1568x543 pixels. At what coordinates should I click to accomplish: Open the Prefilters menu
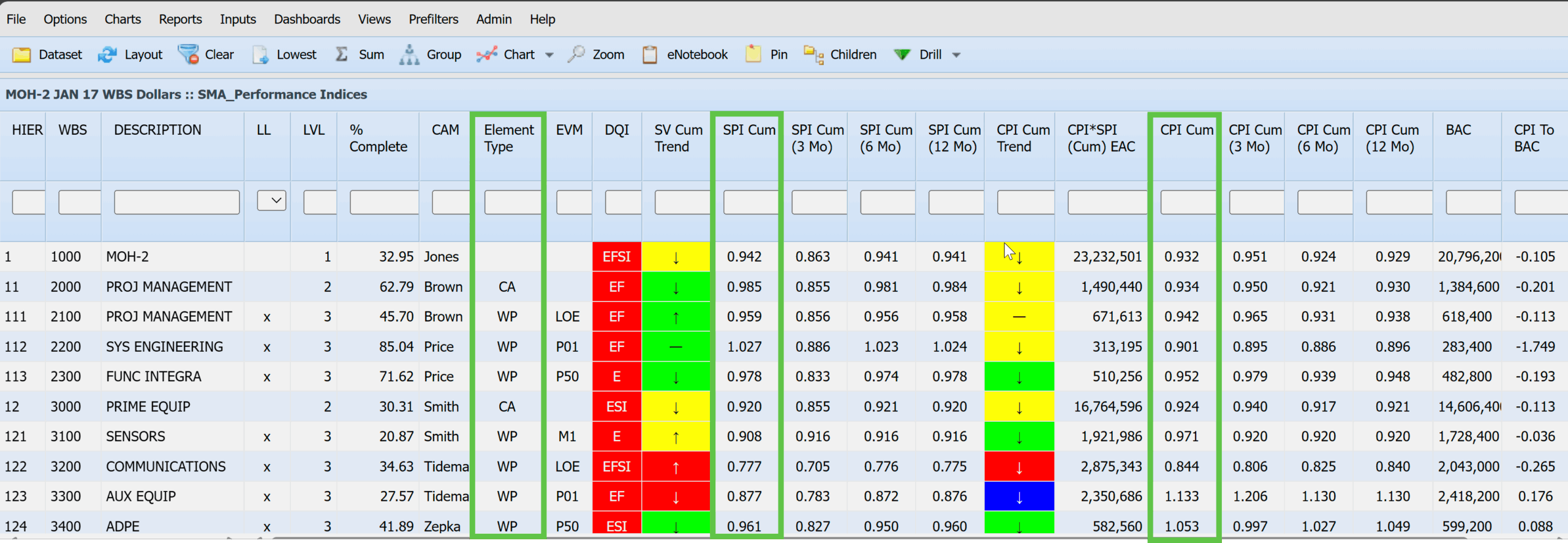pyautogui.click(x=433, y=19)
